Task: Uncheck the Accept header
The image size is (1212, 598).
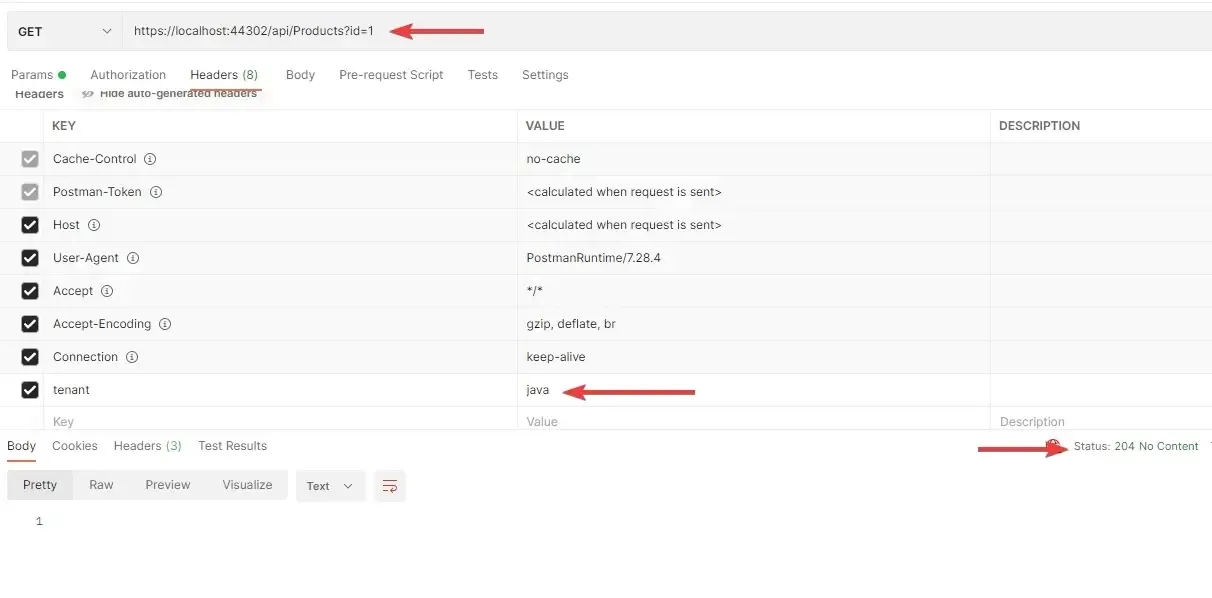Action: coord(29,290)
